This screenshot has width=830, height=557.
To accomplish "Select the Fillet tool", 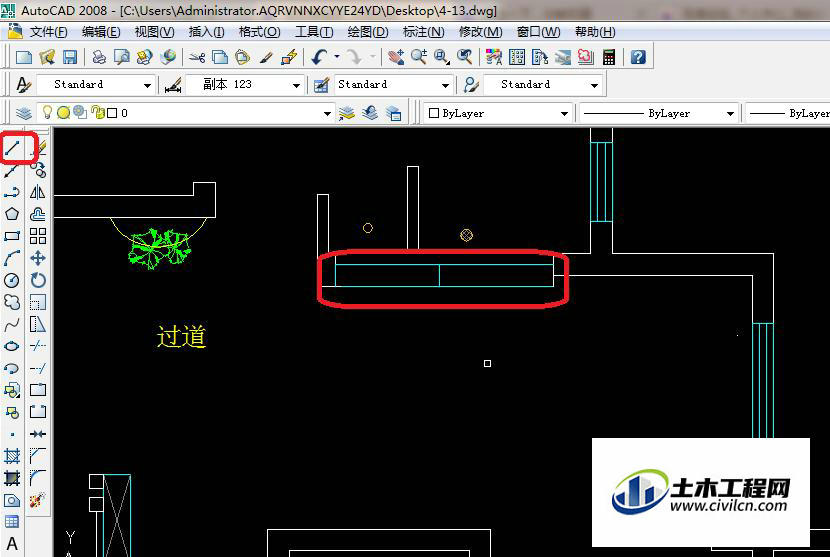I will [38, 478].
